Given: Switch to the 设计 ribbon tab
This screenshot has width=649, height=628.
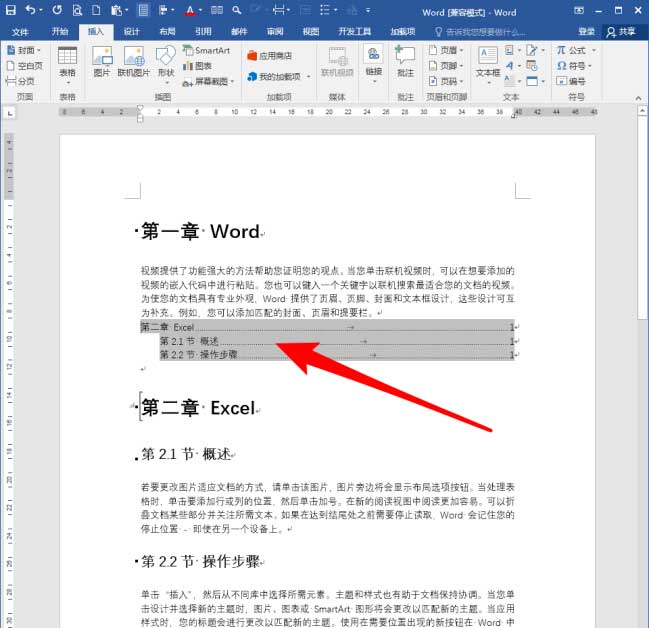Looking at the screenshot, I should tap(132, 31).
